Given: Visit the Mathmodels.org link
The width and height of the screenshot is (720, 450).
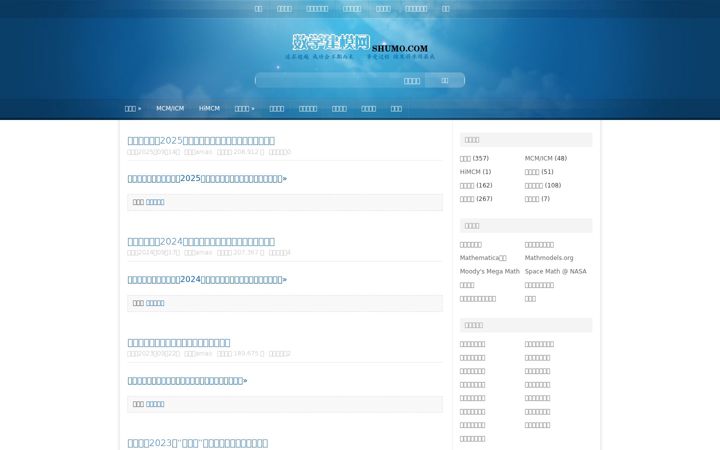Looking at the screenshot, I should tap(549, 258).
